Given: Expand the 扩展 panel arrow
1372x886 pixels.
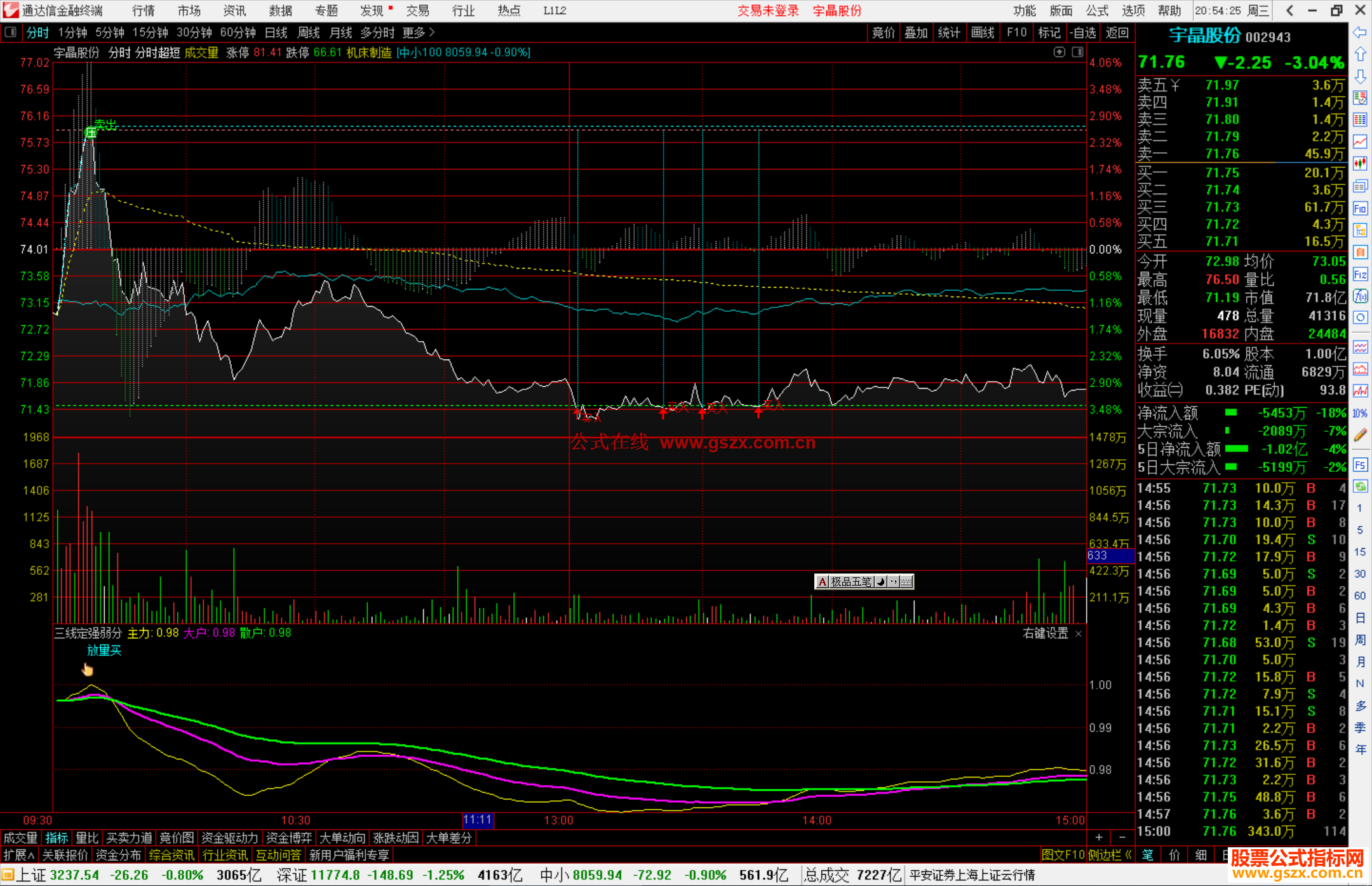Looking at the screenshot, I should (19, 855).
